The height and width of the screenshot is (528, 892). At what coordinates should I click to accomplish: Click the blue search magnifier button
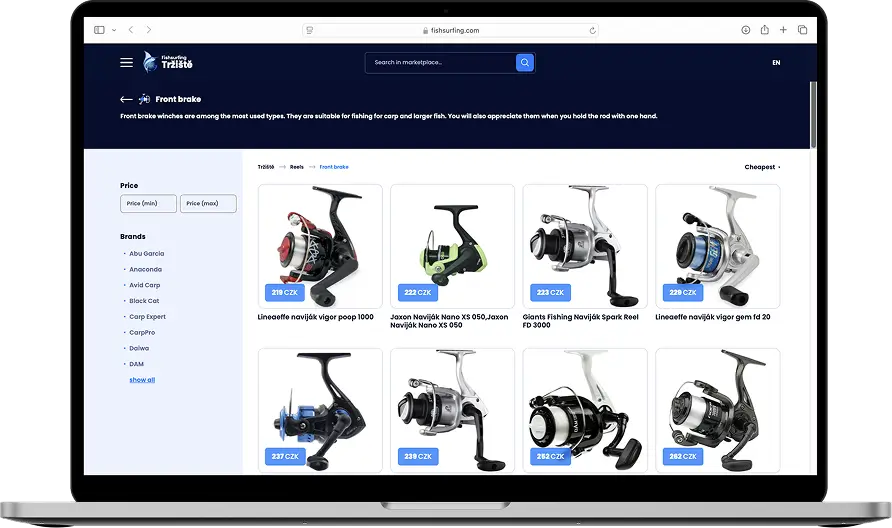point(525,63)
